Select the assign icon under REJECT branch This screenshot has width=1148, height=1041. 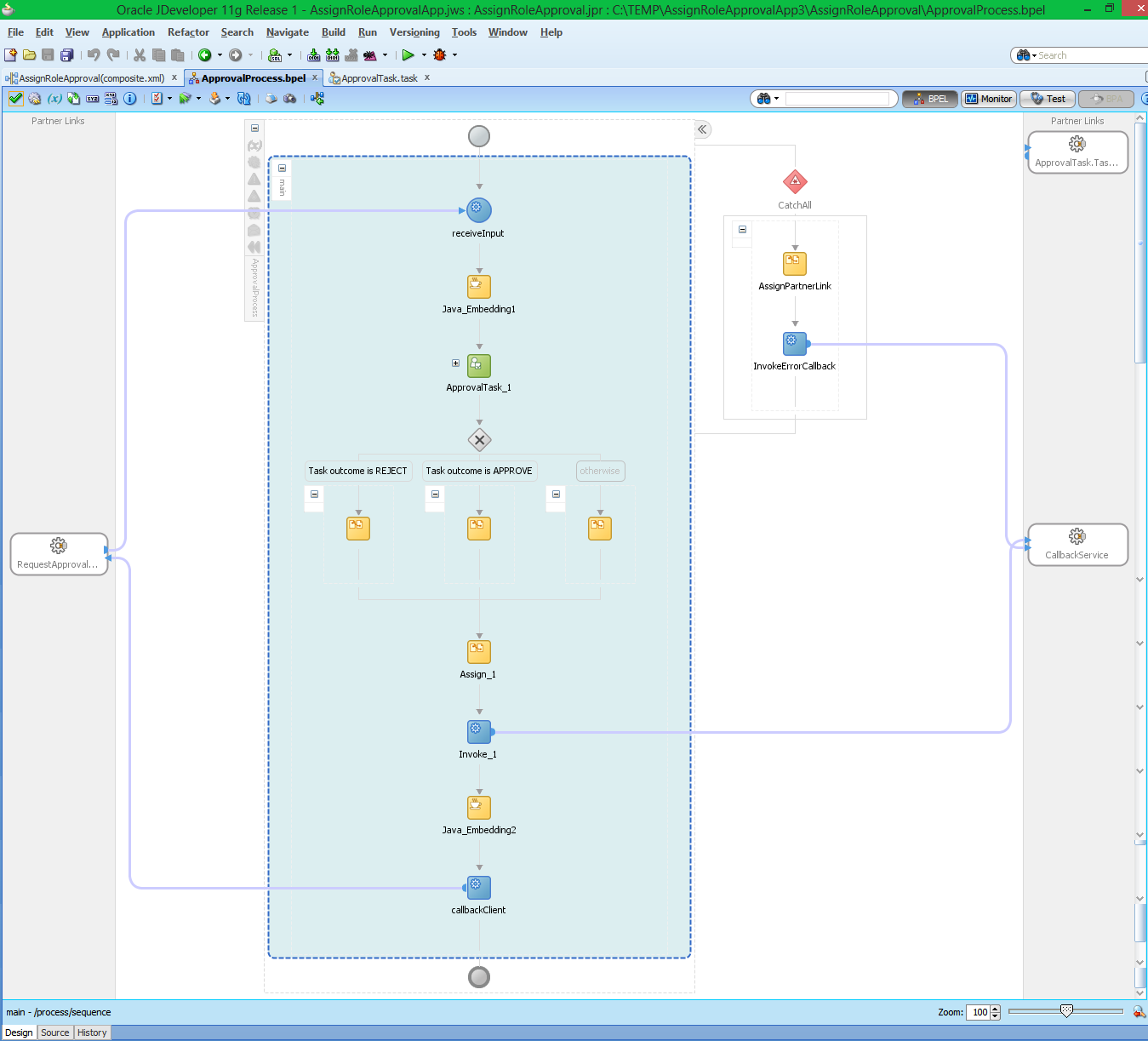358,528
